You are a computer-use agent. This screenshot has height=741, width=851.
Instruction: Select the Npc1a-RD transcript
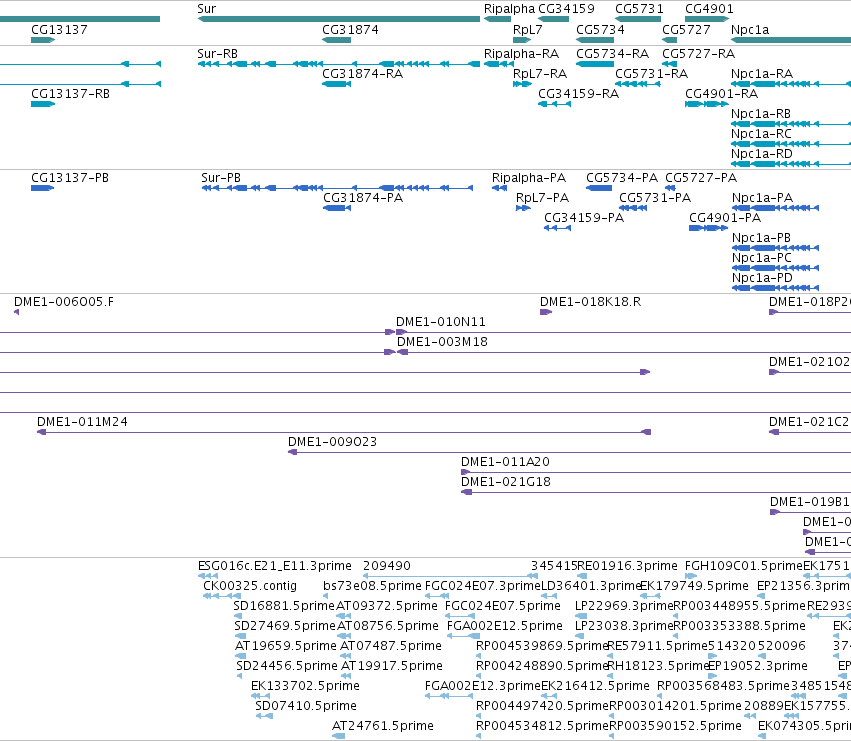791,164
